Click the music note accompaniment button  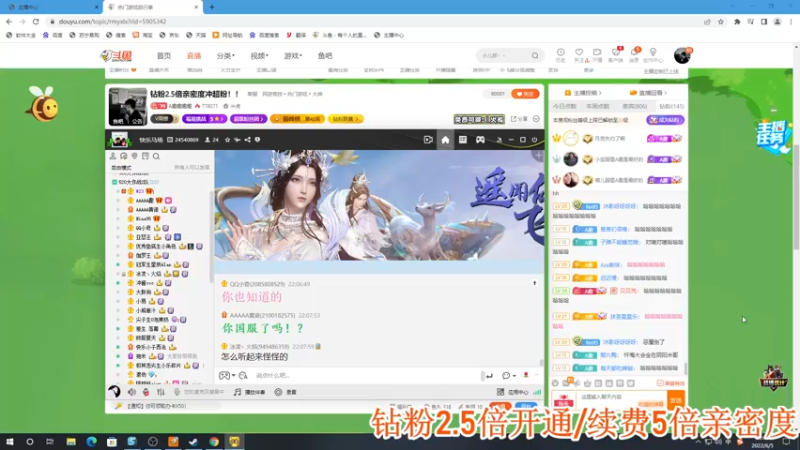249,392
